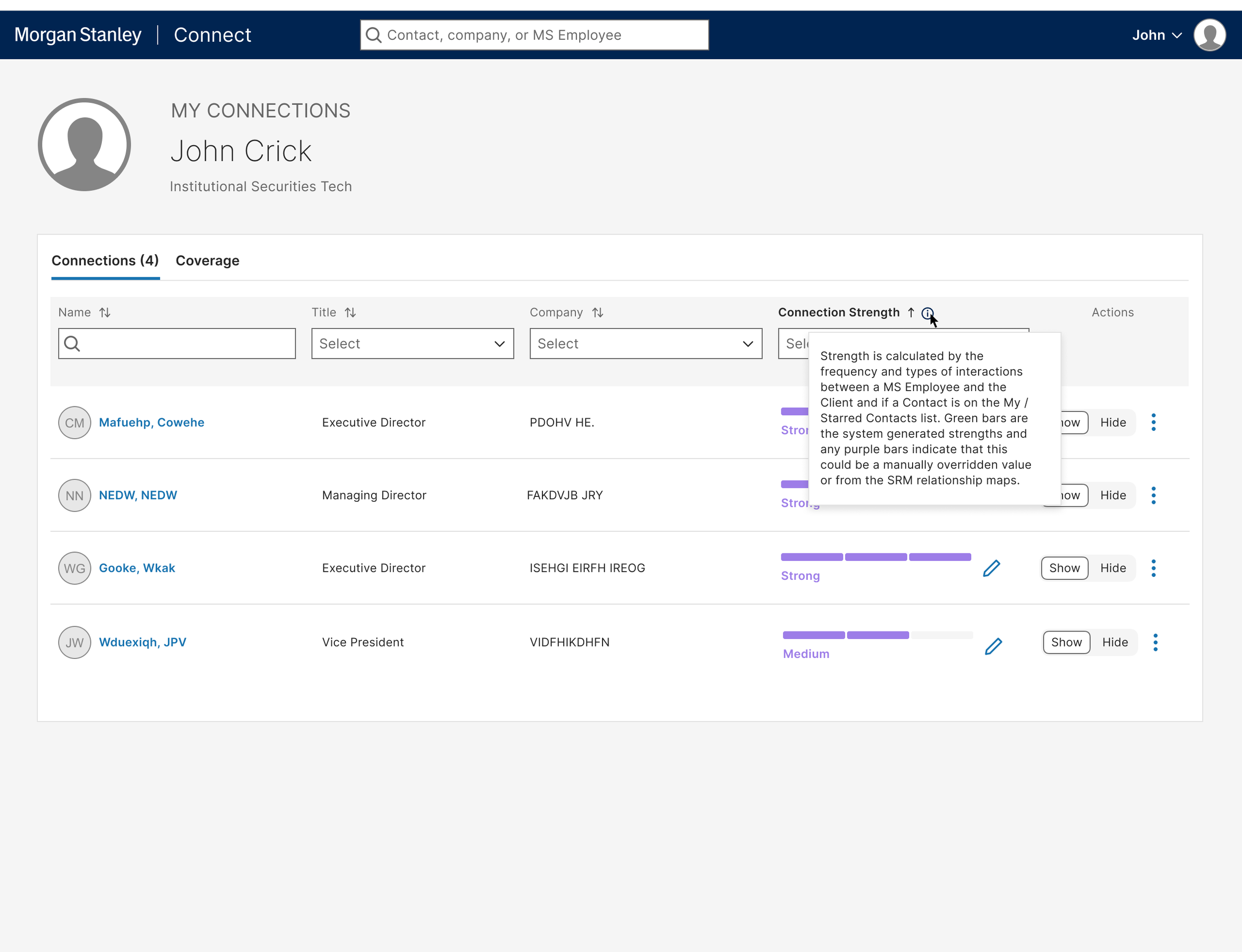This screenshot has height=952, width=1242.
Task: Click the Name column sort arrows
Action: click(x=105, y=312)
